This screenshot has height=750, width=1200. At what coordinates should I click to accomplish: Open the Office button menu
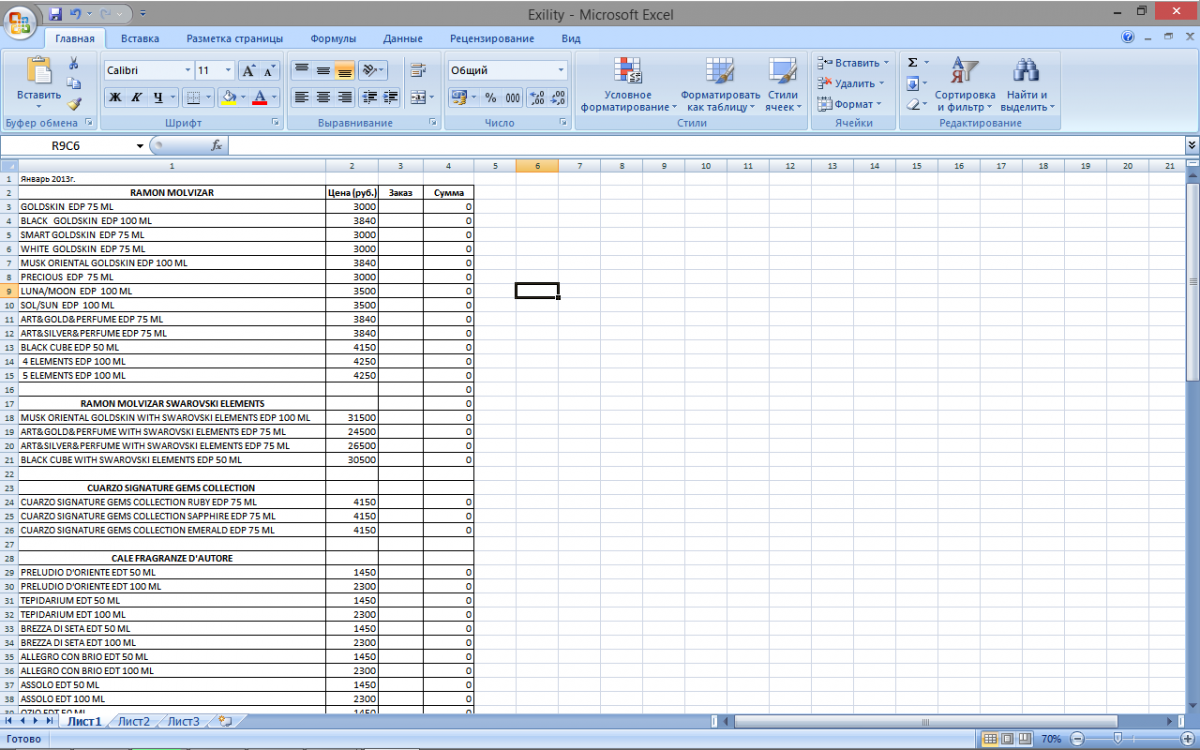(22, 20)
